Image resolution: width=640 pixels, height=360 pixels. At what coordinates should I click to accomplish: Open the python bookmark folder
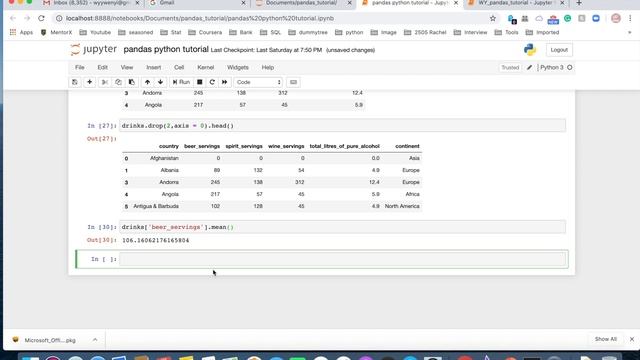[349, 32]
